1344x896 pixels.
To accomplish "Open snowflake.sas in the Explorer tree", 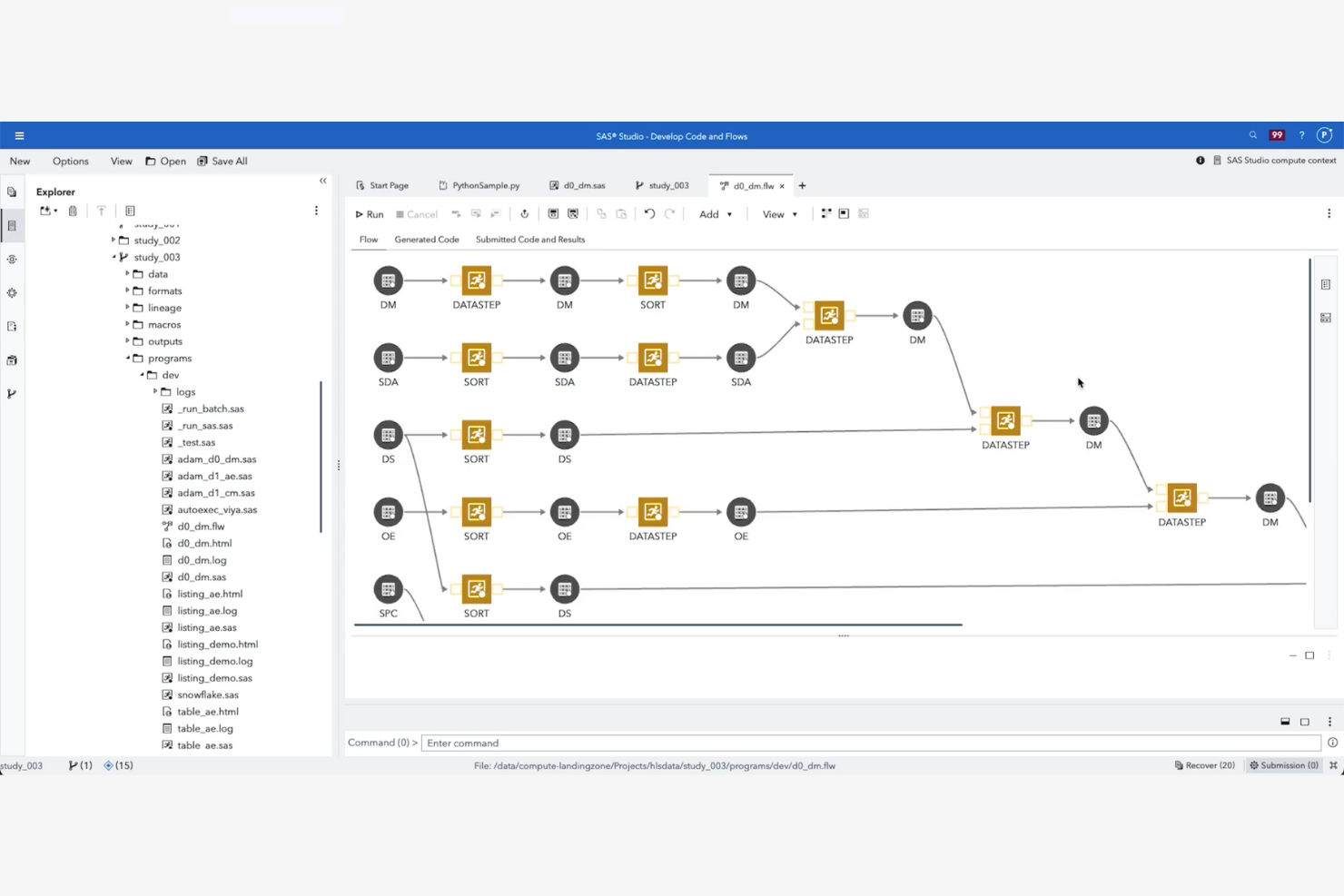I will [208, 695].
